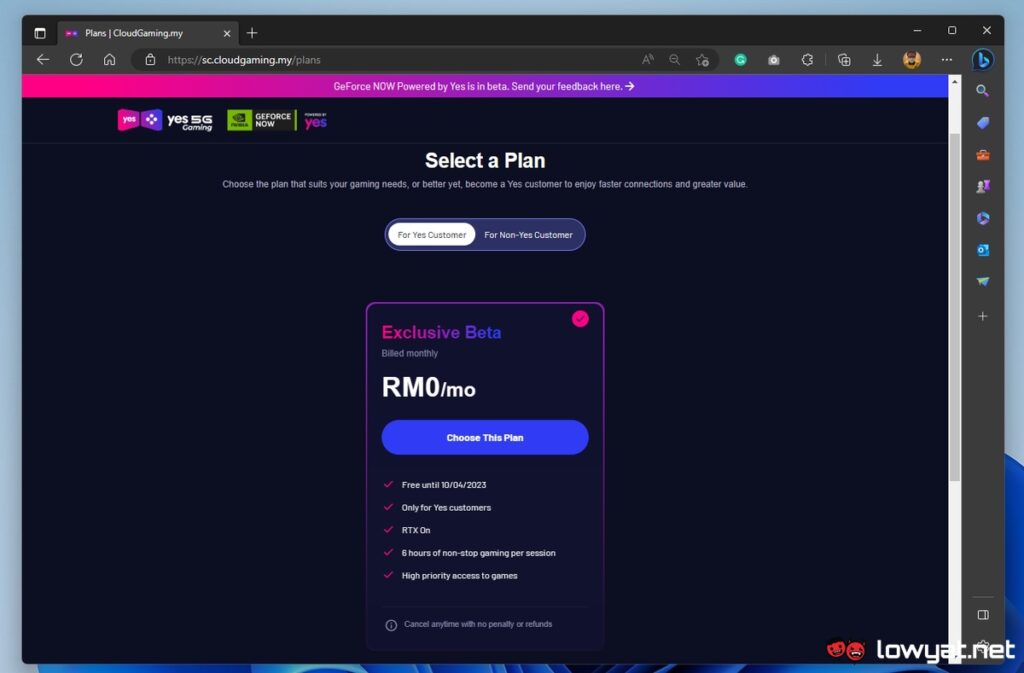Open the tab actions menu icon
Image resolution: width=1024 pixels, height=673 pixels.
(x=40, y=33)
